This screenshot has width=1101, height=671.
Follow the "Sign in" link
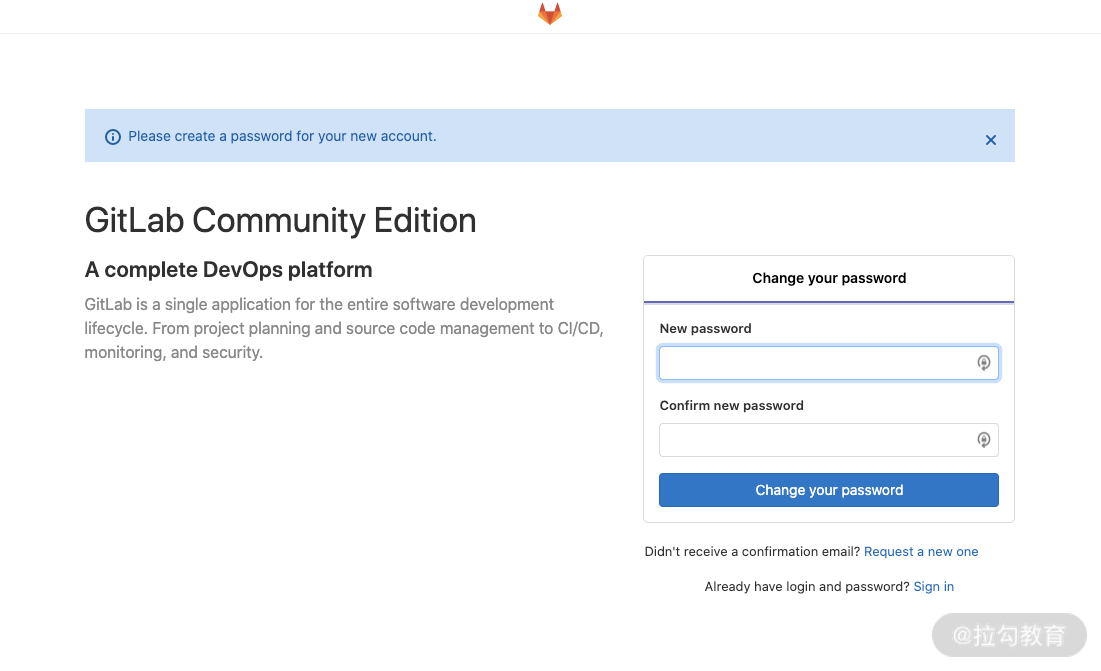pyautogui.click(x=933, y=587)
